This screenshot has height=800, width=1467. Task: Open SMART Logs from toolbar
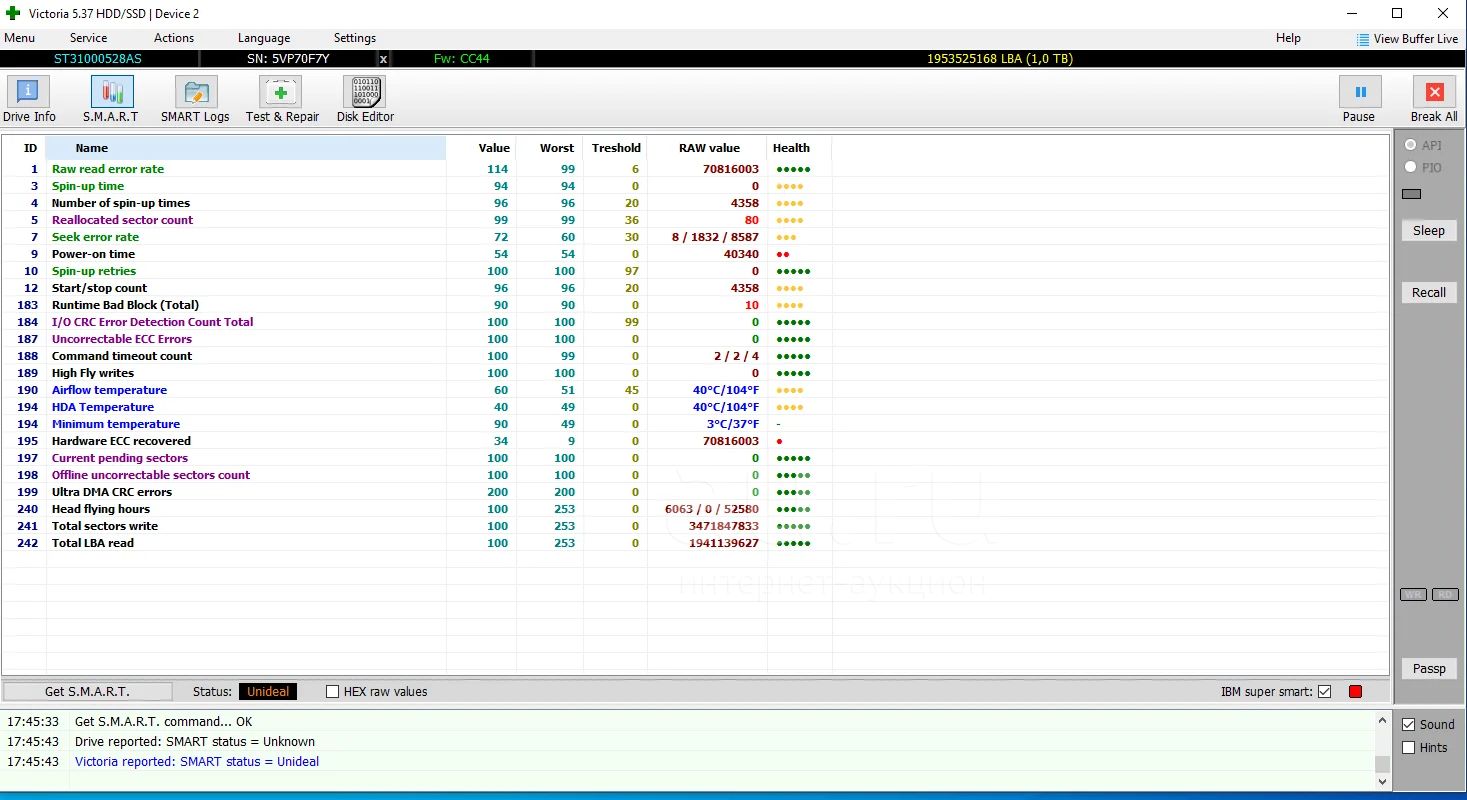195,100
